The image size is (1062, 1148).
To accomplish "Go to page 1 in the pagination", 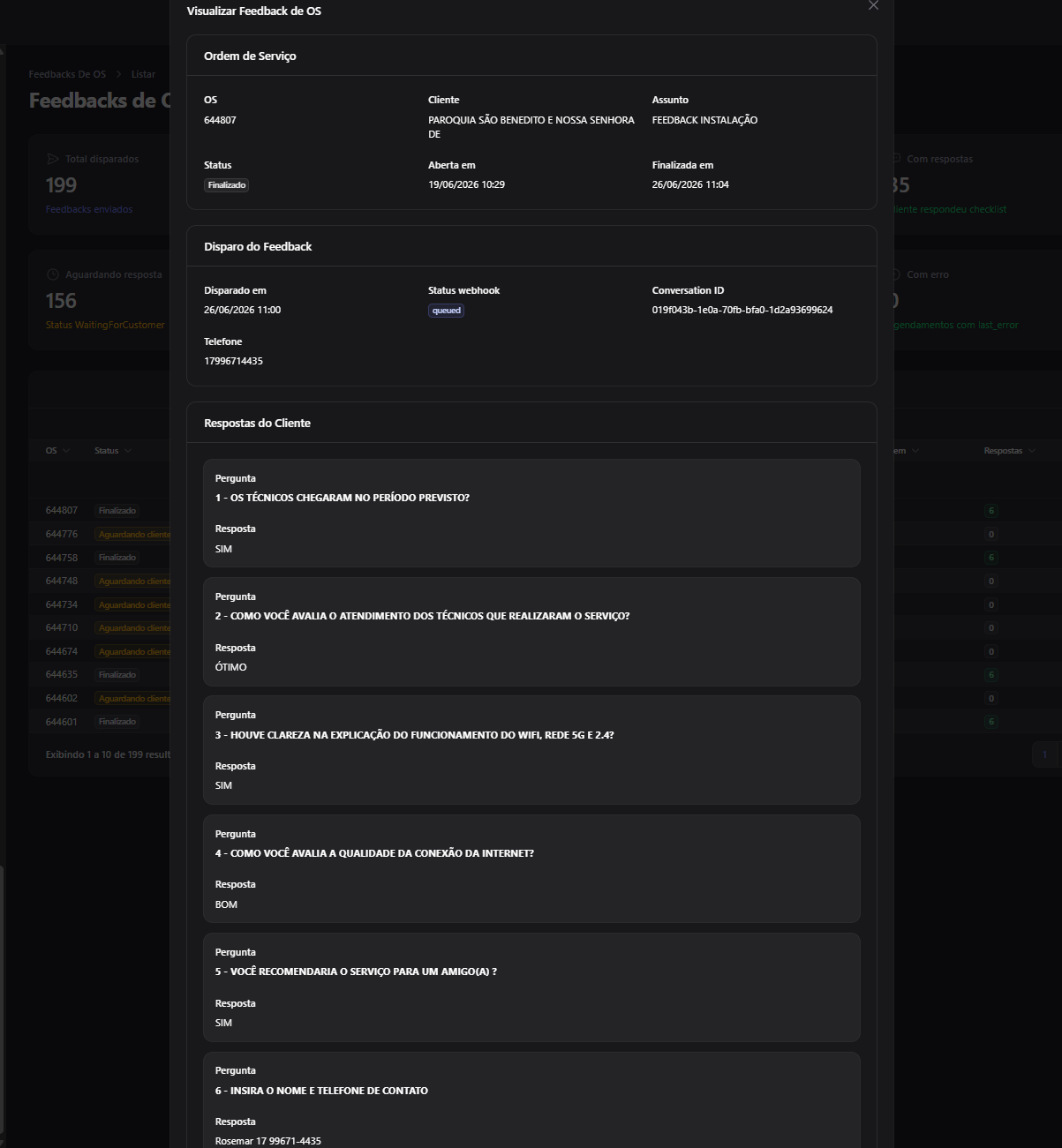I will [x=1044, y=754].
